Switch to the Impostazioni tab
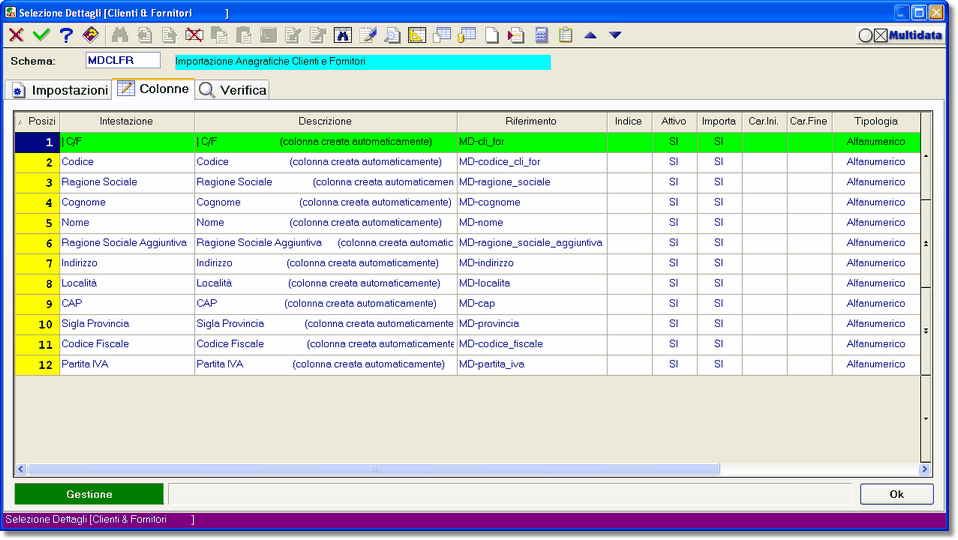The width and height of the screenshot is (958, 540). pos(59,90)
